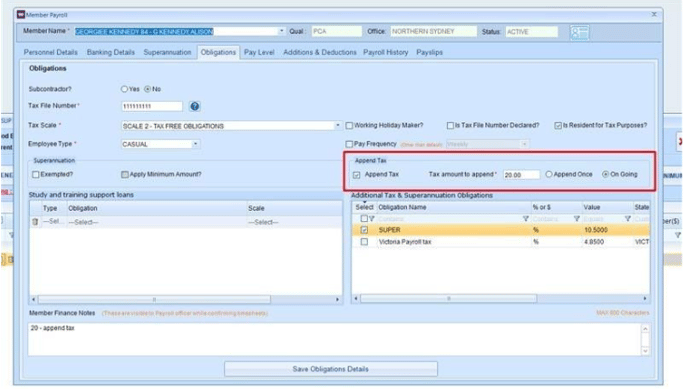
Task: Open the Value column filter icon
Action: (x=627, y=219)
